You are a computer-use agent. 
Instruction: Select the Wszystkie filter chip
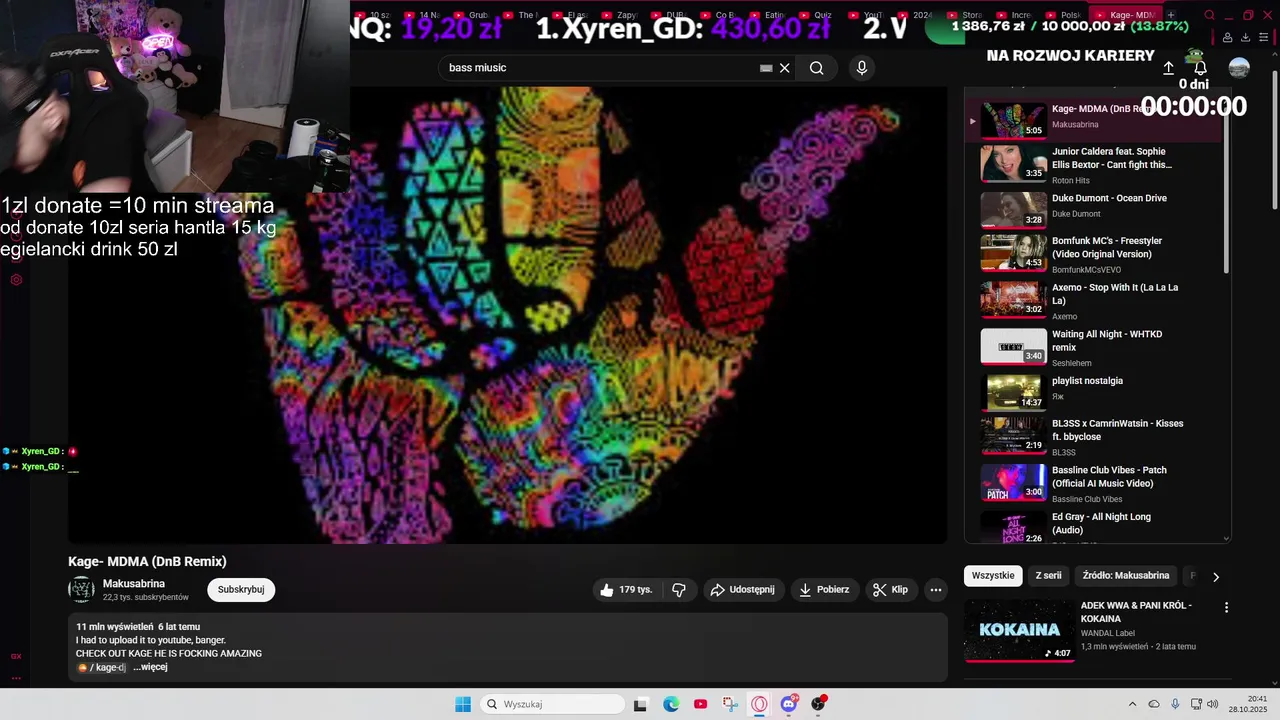(x=993, y=576)
